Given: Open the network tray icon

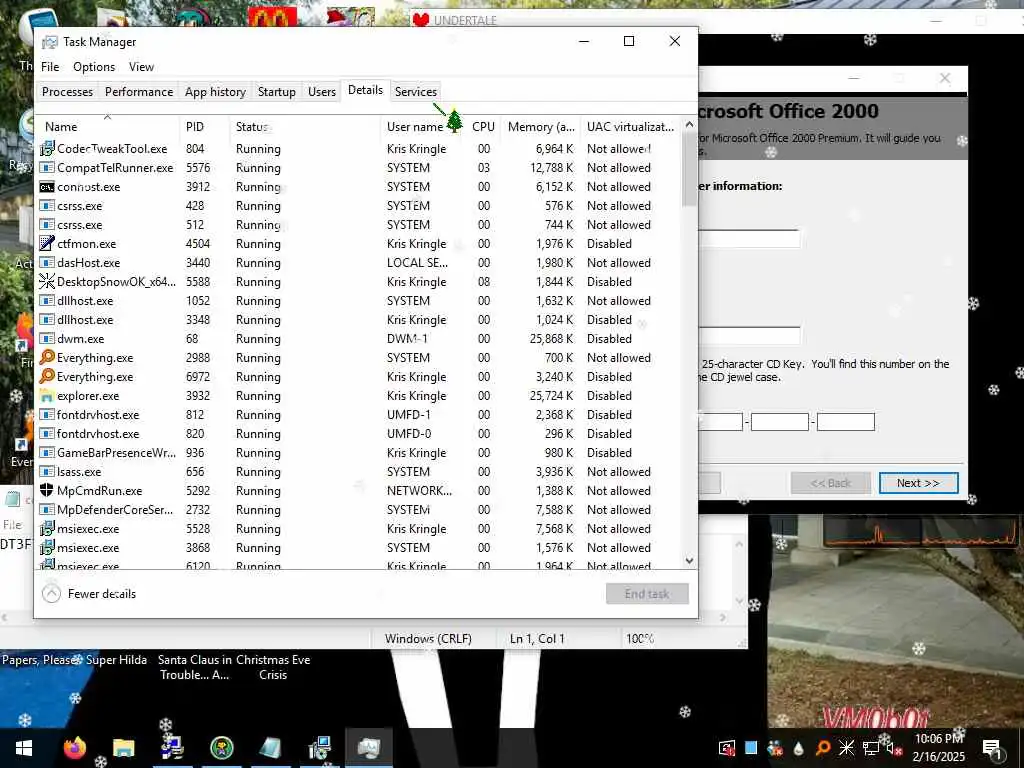Looking at the screenshot, I should [871, 748].
